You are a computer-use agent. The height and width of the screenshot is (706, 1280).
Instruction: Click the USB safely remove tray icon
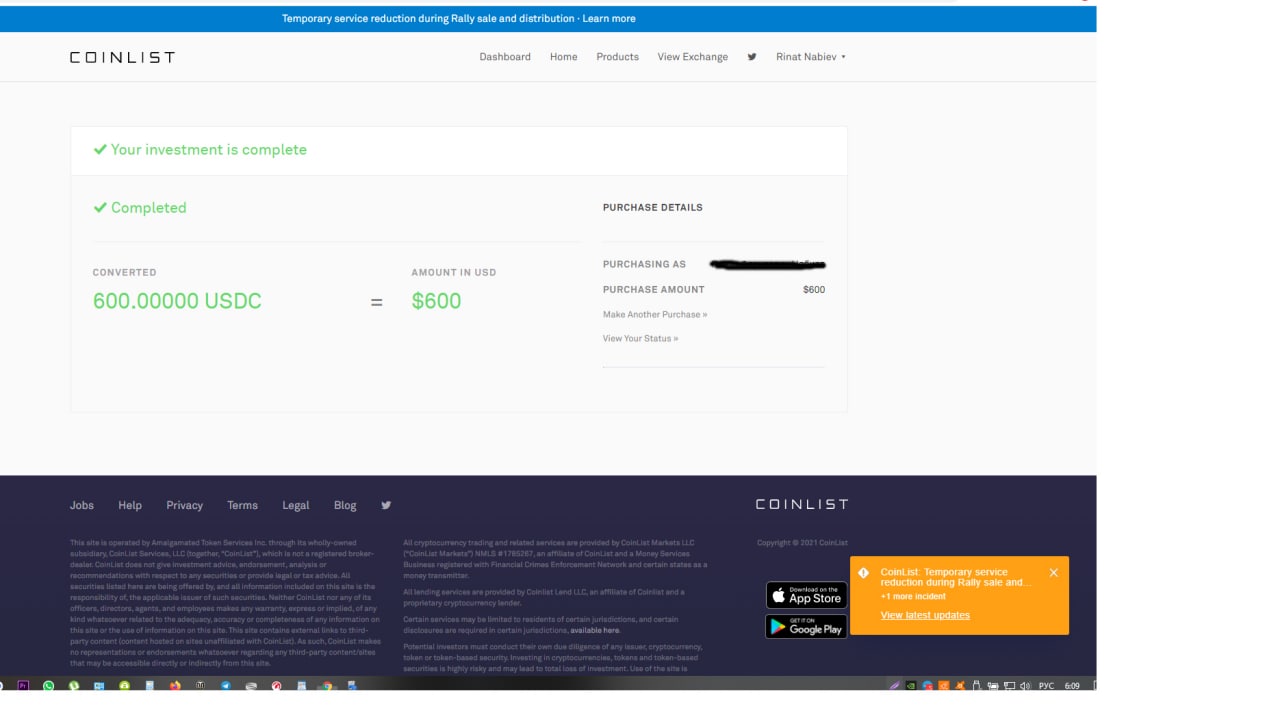coord(977,686)
